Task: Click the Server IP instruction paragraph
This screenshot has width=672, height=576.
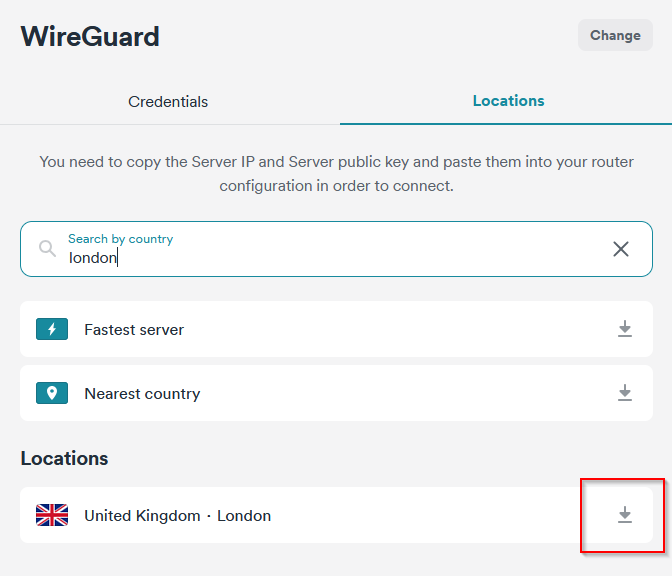Action: 336,174
